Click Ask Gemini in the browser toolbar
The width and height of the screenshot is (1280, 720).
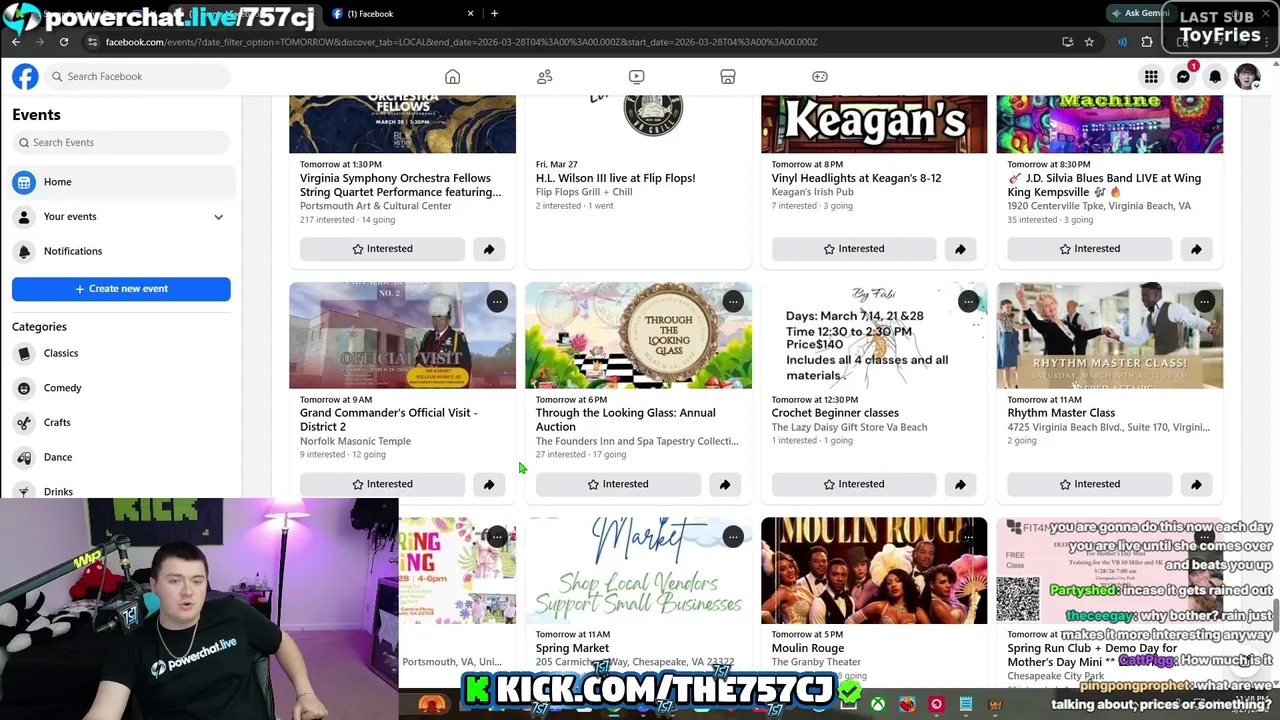click(1139, 13)
